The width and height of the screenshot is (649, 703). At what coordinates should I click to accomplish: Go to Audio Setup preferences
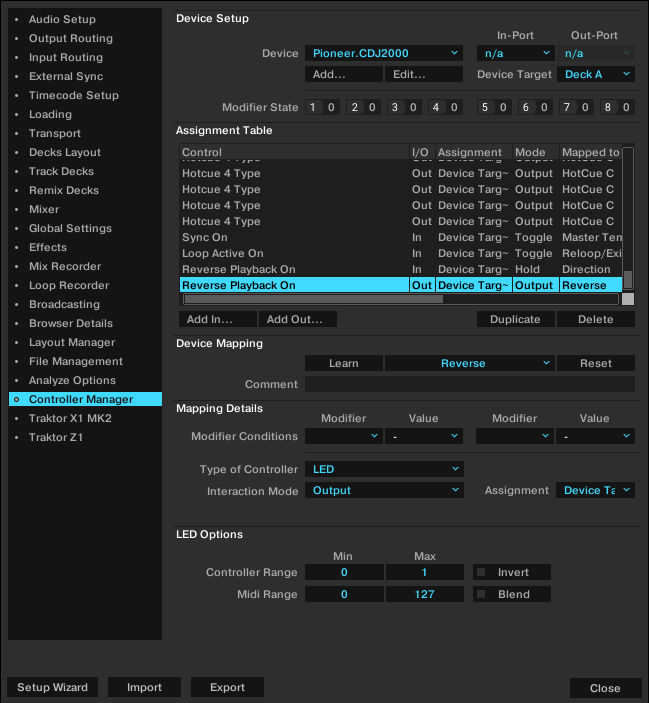pos(62,19)
